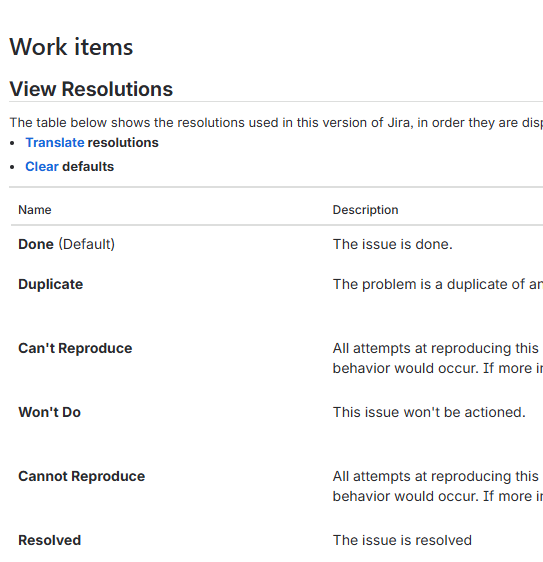Click the Clear defaults link
Image resolution: width=543 pixels, height=562 pixels.
tap(42, 167)
